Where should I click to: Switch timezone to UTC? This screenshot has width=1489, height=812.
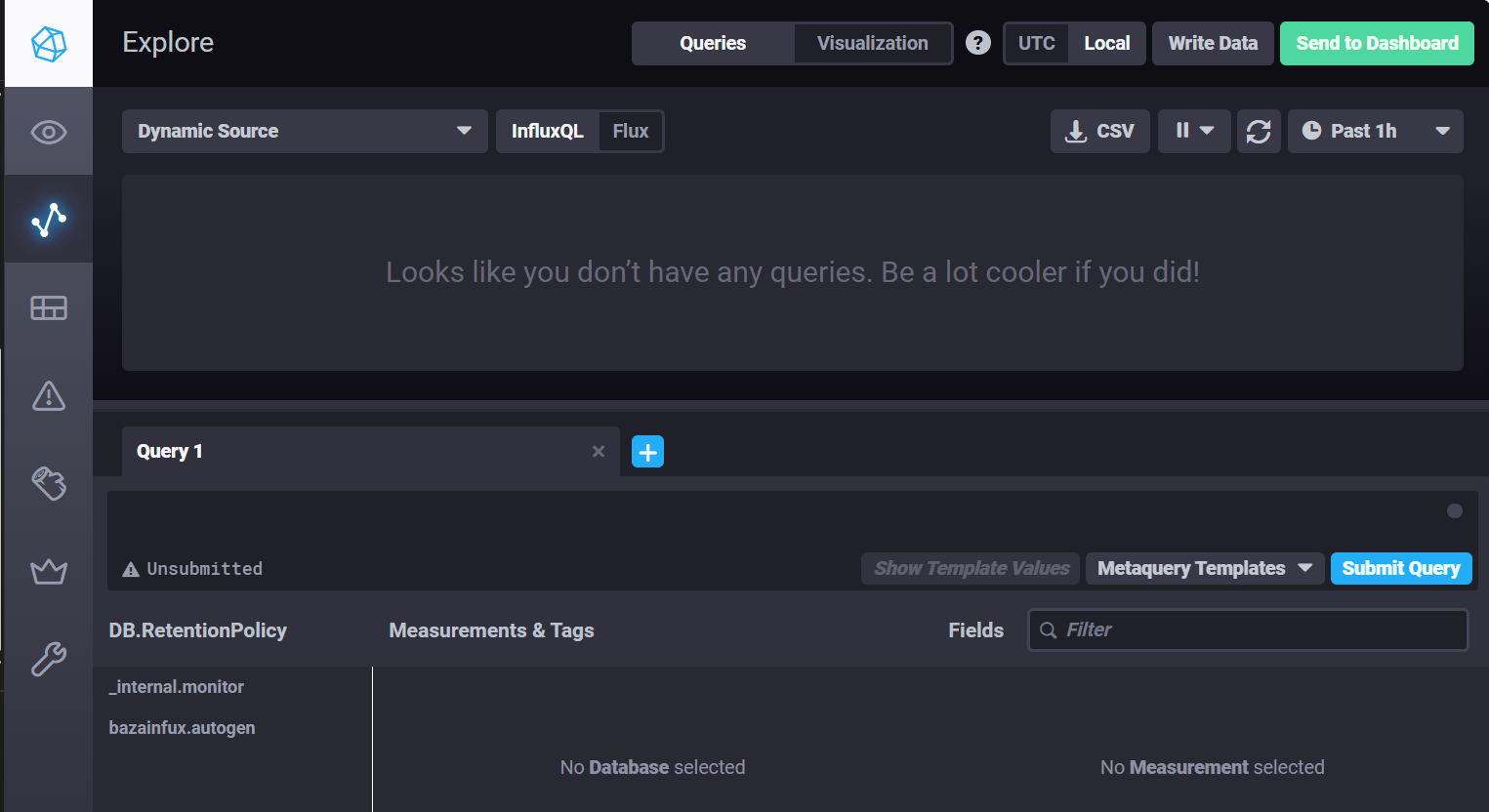[1036, 43]
